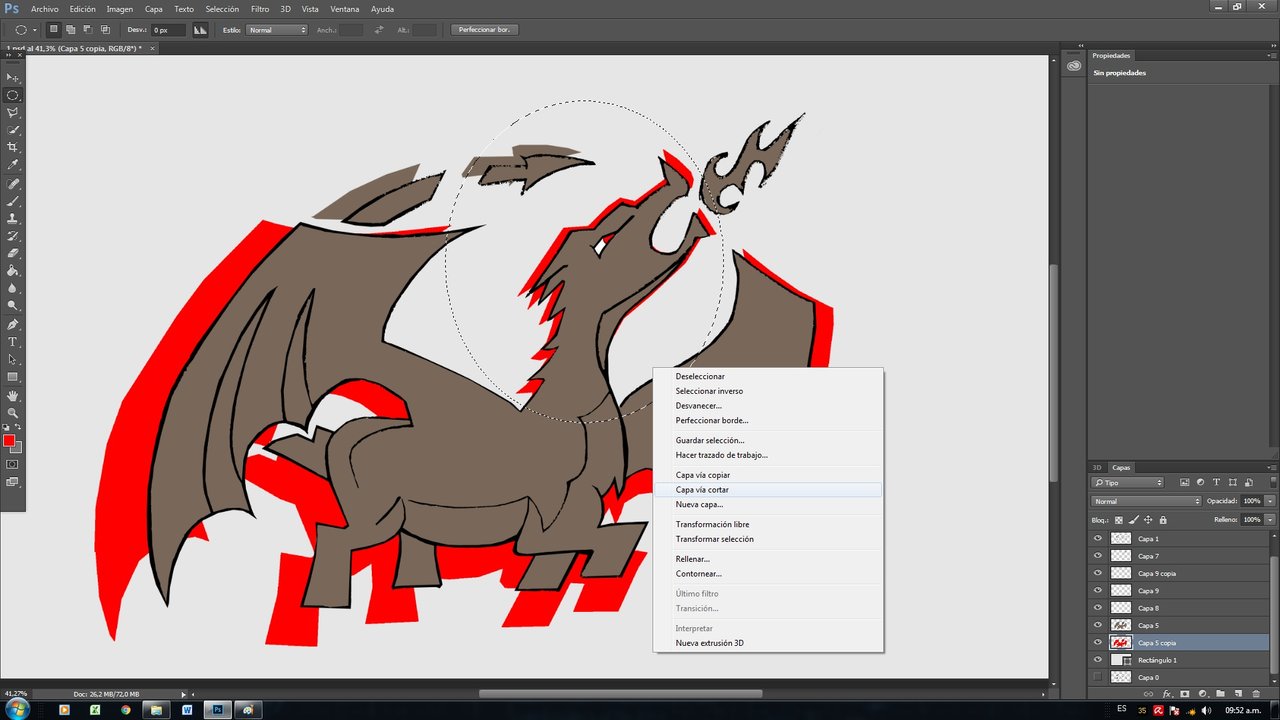The width and height of the screenshot is (1280, 720).
Task: Select the Paint Bucket tool
Action: pyautogui.click(x=13, y=271)
